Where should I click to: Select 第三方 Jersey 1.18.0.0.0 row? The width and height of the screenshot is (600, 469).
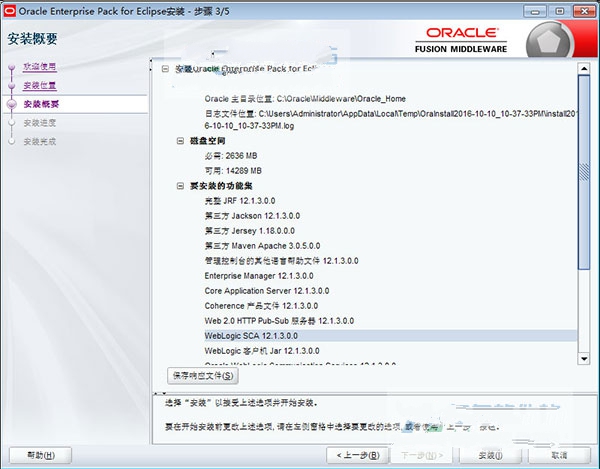pos(249,231)
